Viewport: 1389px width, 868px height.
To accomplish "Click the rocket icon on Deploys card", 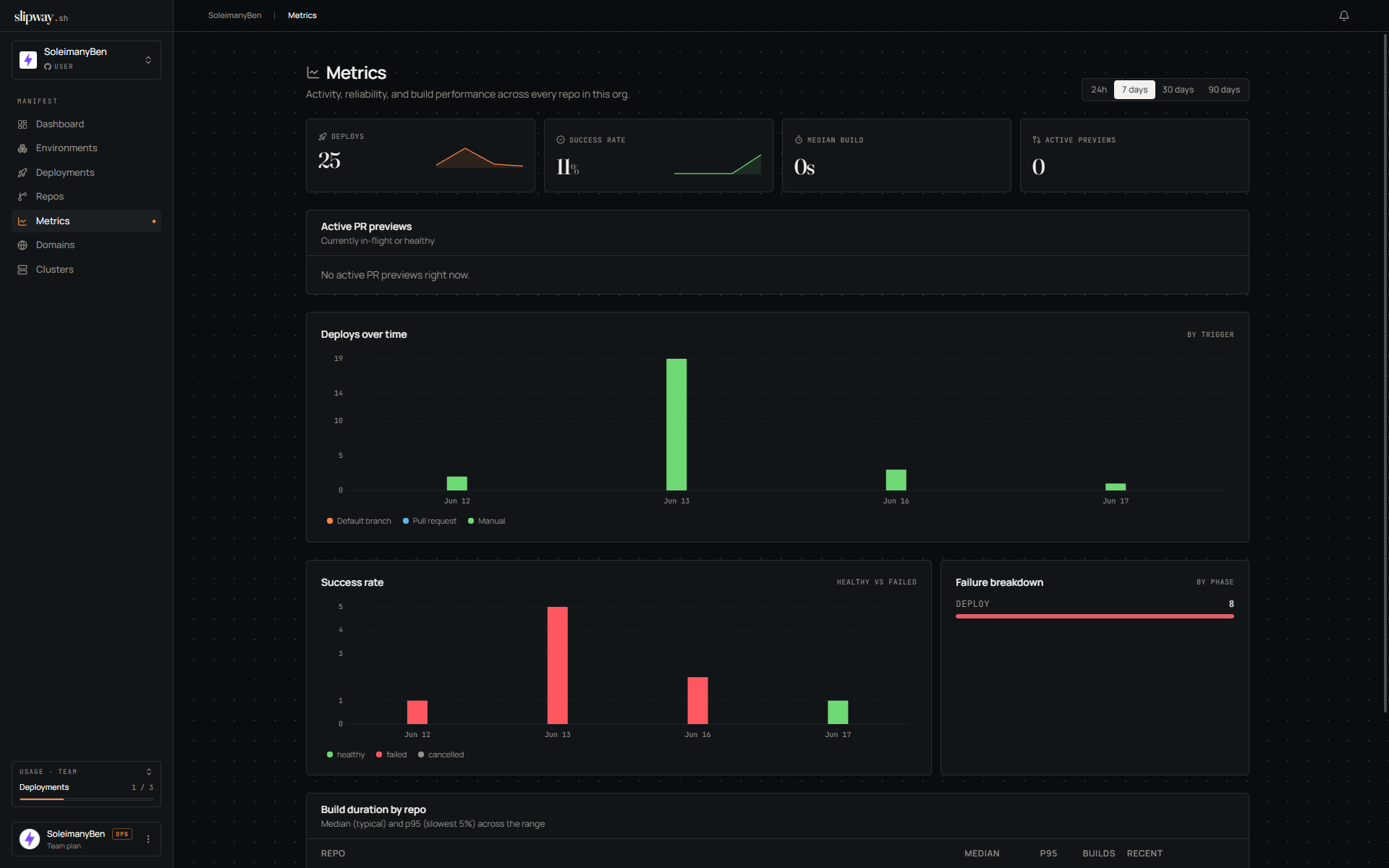I will click(x=323, y=137).
